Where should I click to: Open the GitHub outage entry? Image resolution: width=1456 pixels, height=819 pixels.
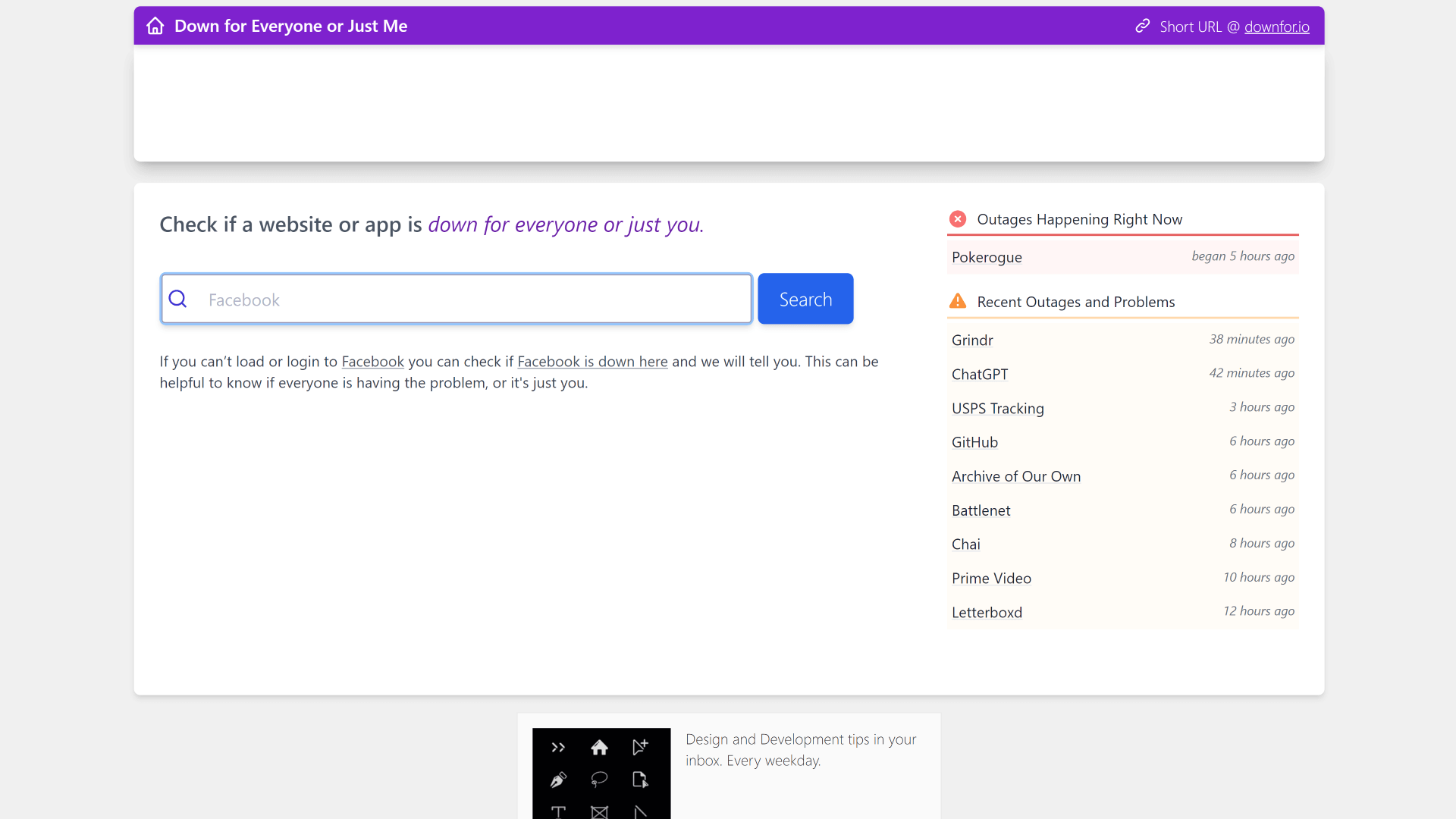[974, 442]
